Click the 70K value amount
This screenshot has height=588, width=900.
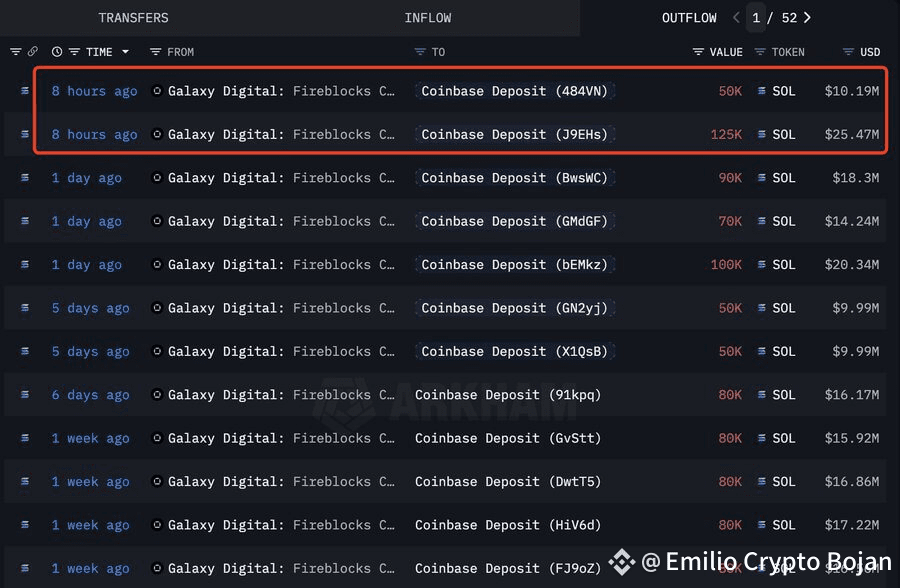730,221
